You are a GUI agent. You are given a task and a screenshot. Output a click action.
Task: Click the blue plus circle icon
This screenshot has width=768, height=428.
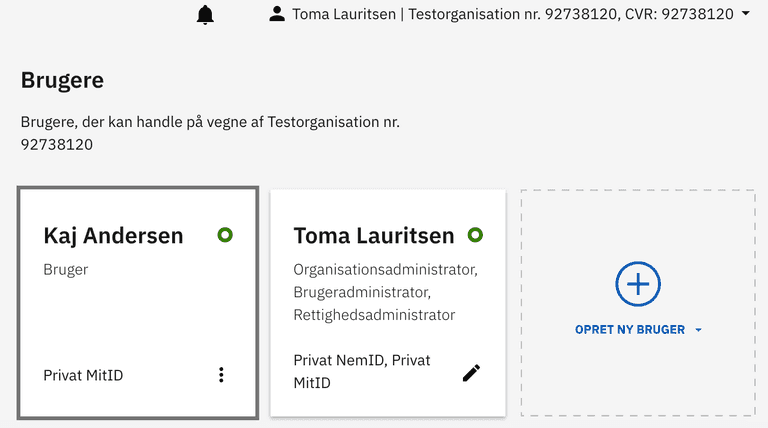coord(637,285)
